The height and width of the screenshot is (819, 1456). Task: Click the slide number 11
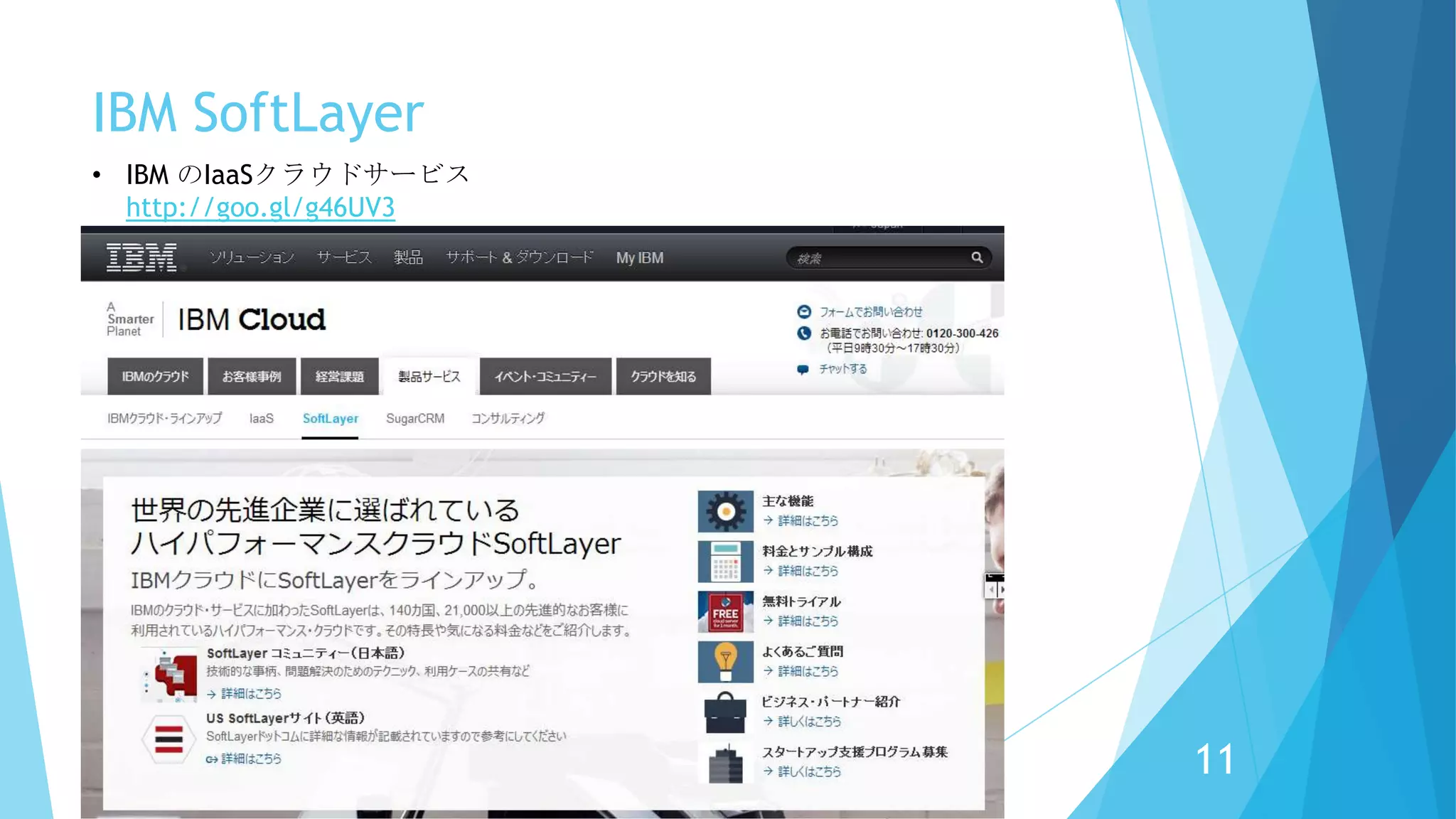pos(1215,759)
